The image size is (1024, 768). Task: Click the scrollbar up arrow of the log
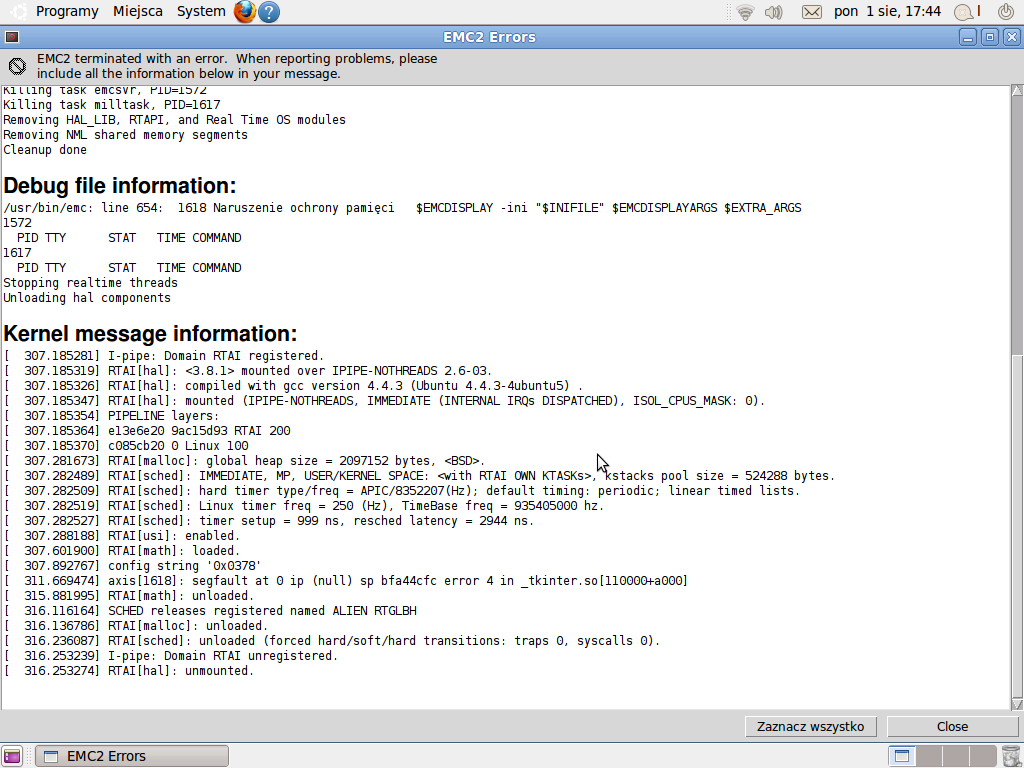pos(1017,91)
